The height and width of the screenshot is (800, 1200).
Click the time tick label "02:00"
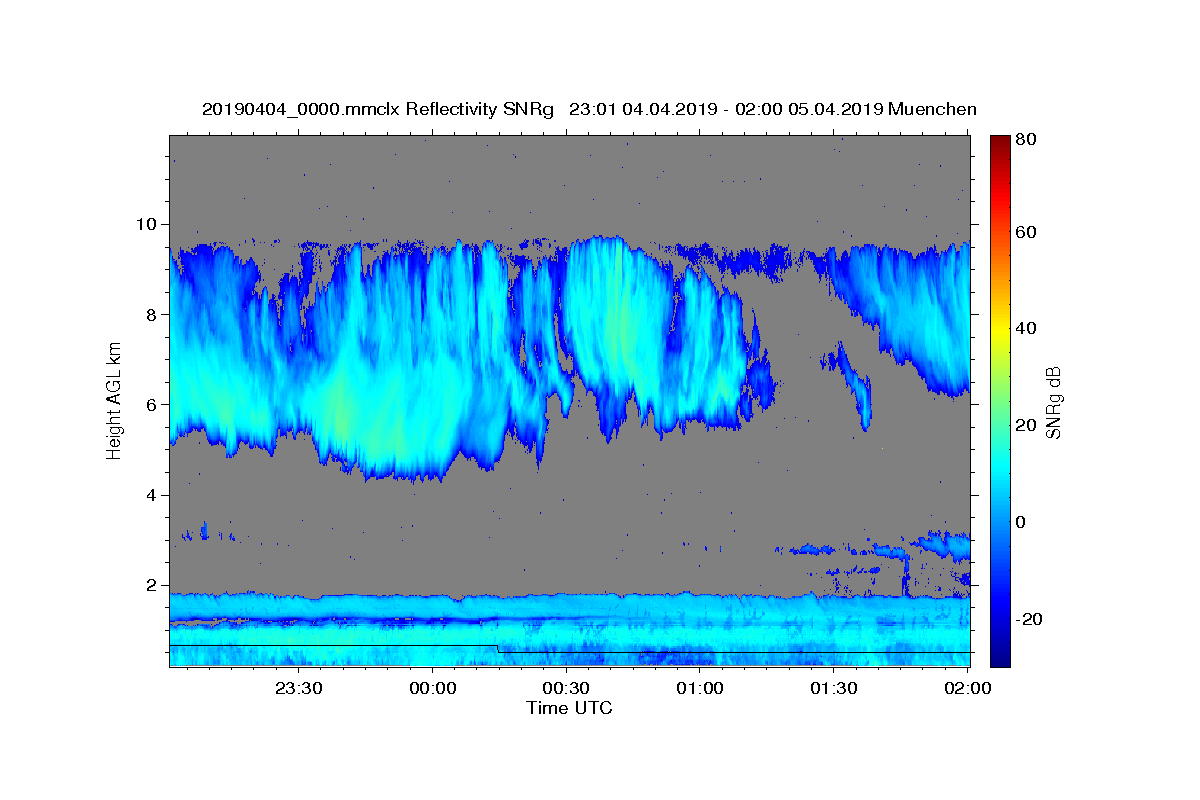967,688
